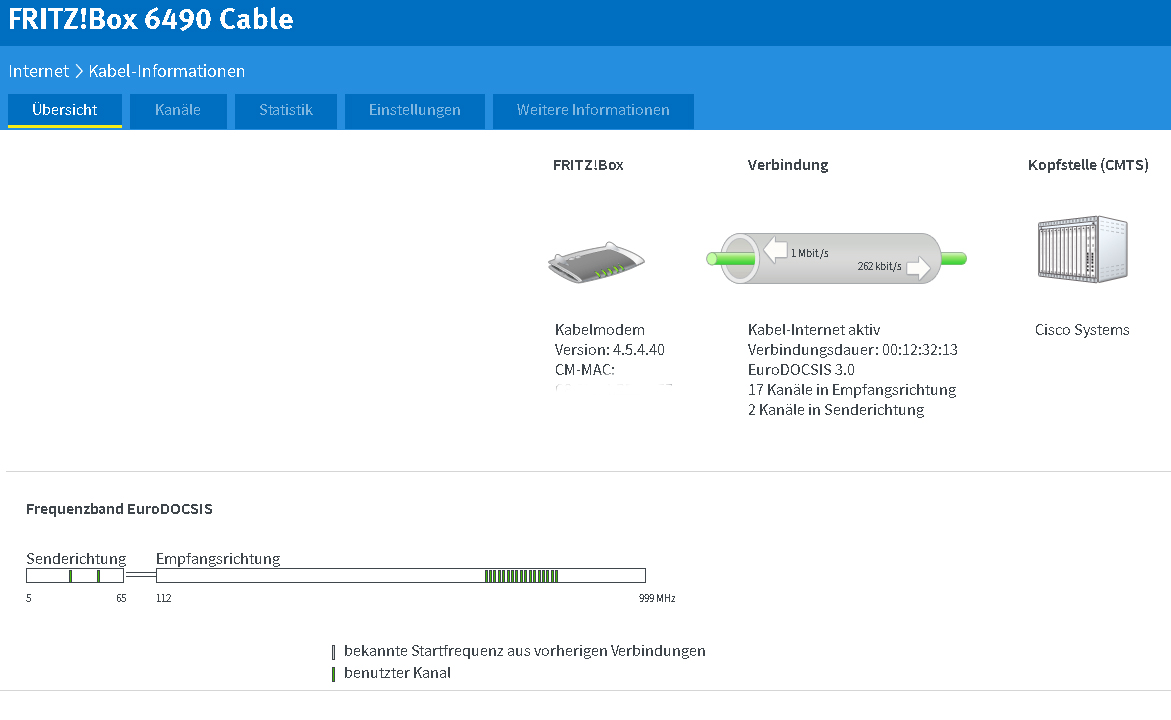Click the 'benutzter Kanal' legend marker
This screenshot has height=720, width=1171.
click(x=333, y=674)
